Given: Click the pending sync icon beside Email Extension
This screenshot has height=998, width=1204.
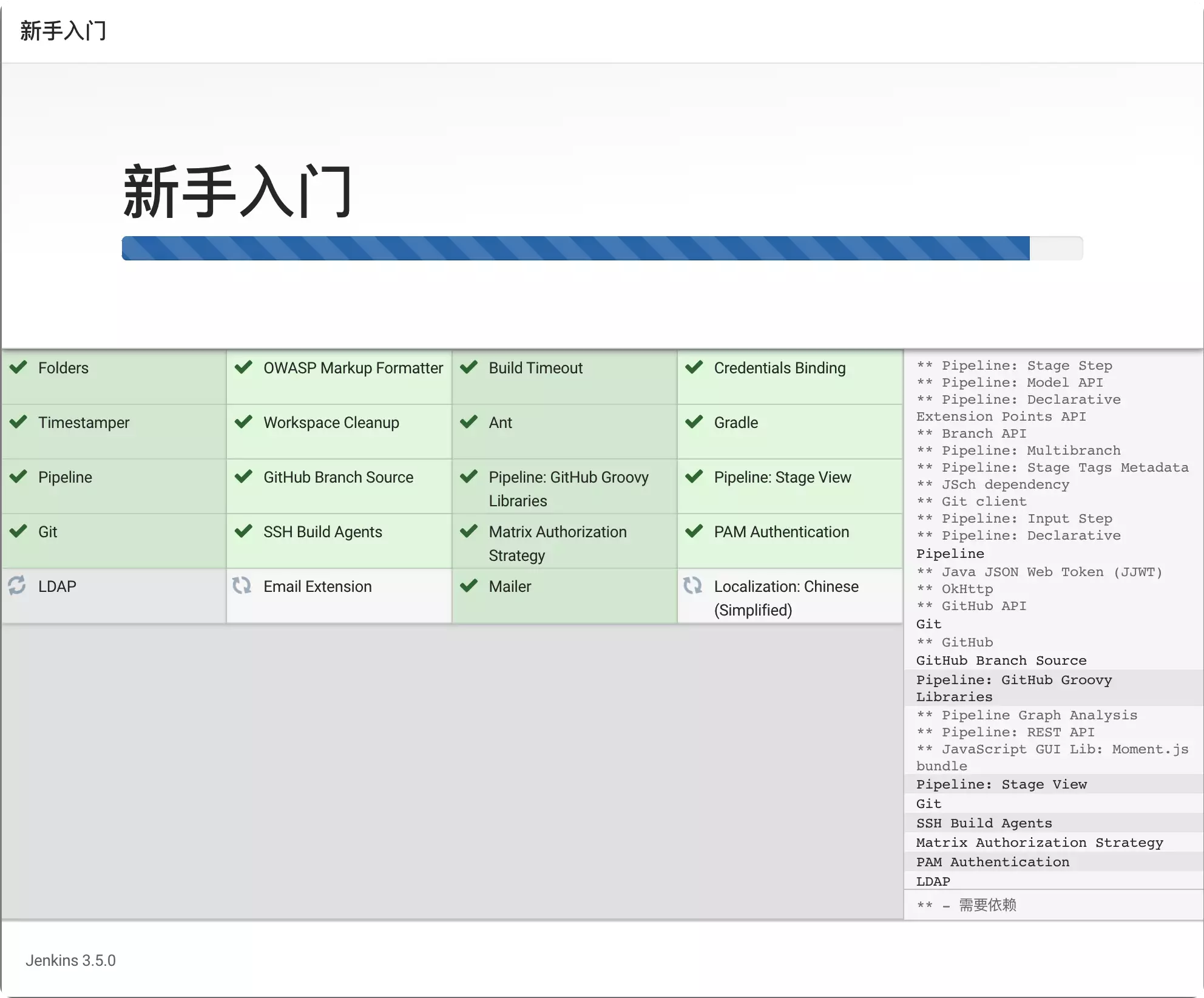Looking at the screenshot, I should pyautogui.click(x=242, y=585).
